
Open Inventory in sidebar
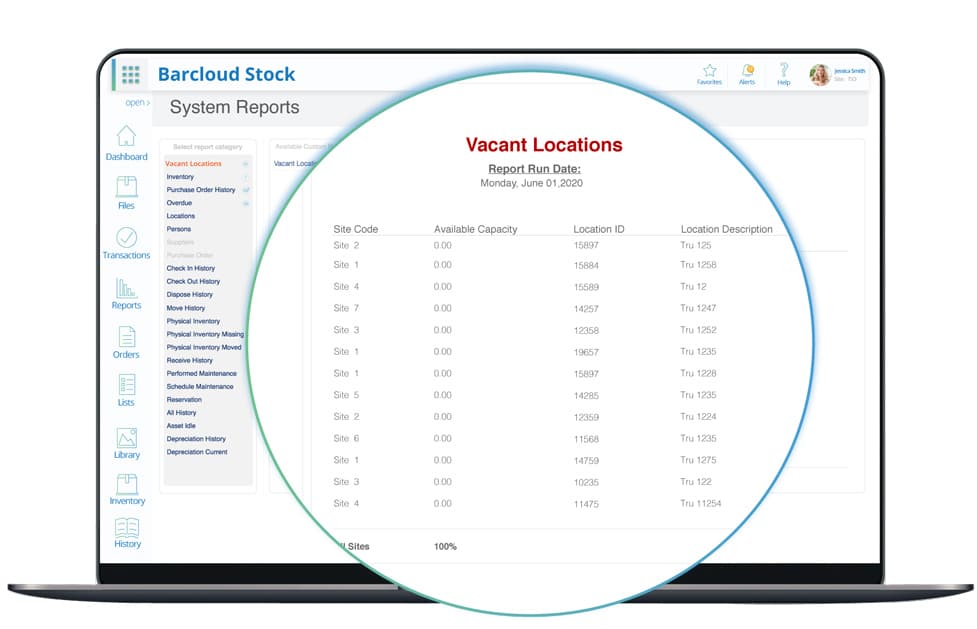(127, 489)
